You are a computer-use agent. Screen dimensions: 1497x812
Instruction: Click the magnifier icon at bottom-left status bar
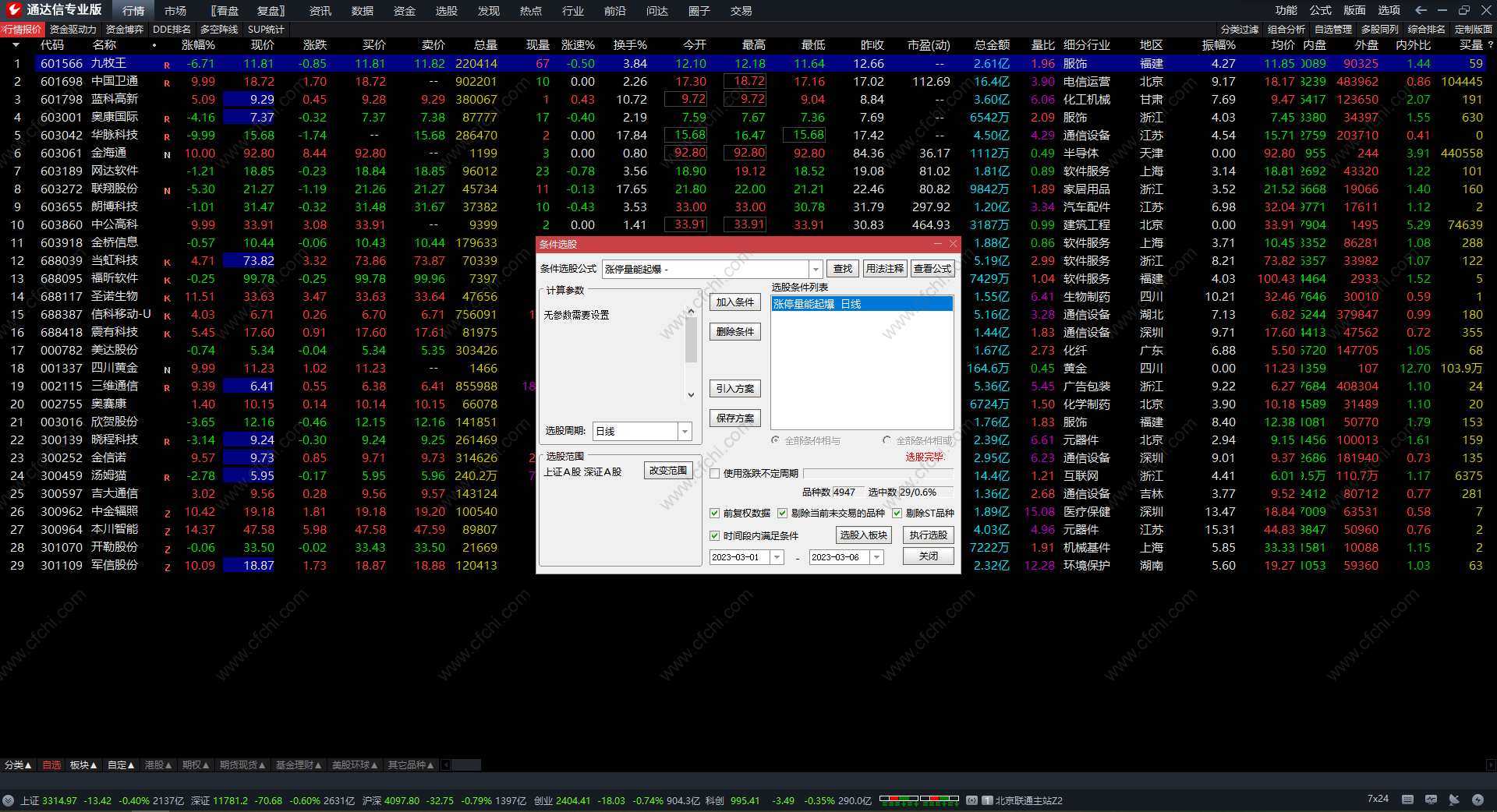click(8, 800)
